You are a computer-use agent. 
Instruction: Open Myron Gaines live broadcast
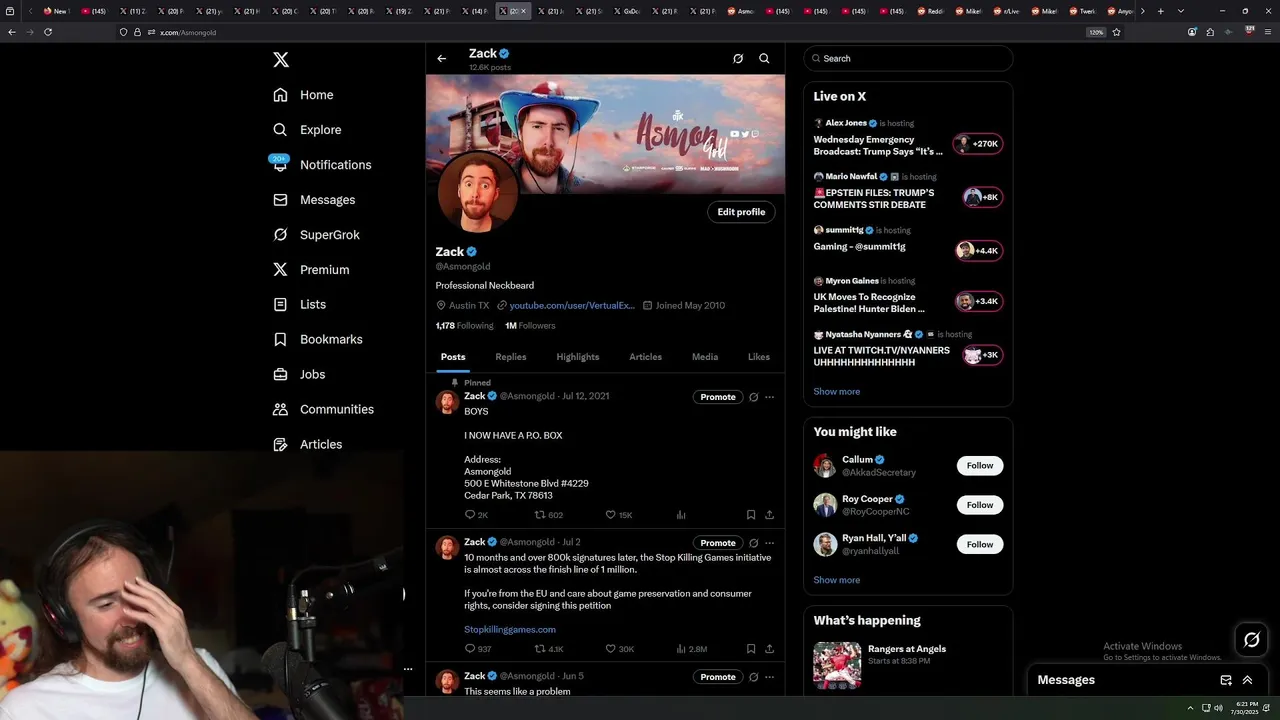point(908,296)
